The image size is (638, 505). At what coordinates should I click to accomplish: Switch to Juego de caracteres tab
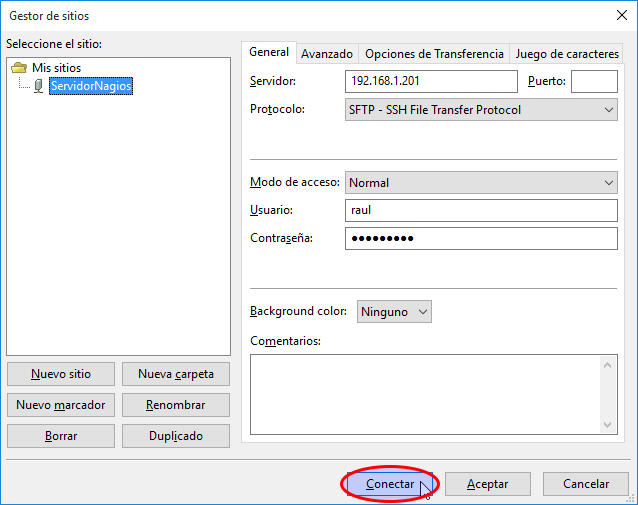tap(567, 54)
